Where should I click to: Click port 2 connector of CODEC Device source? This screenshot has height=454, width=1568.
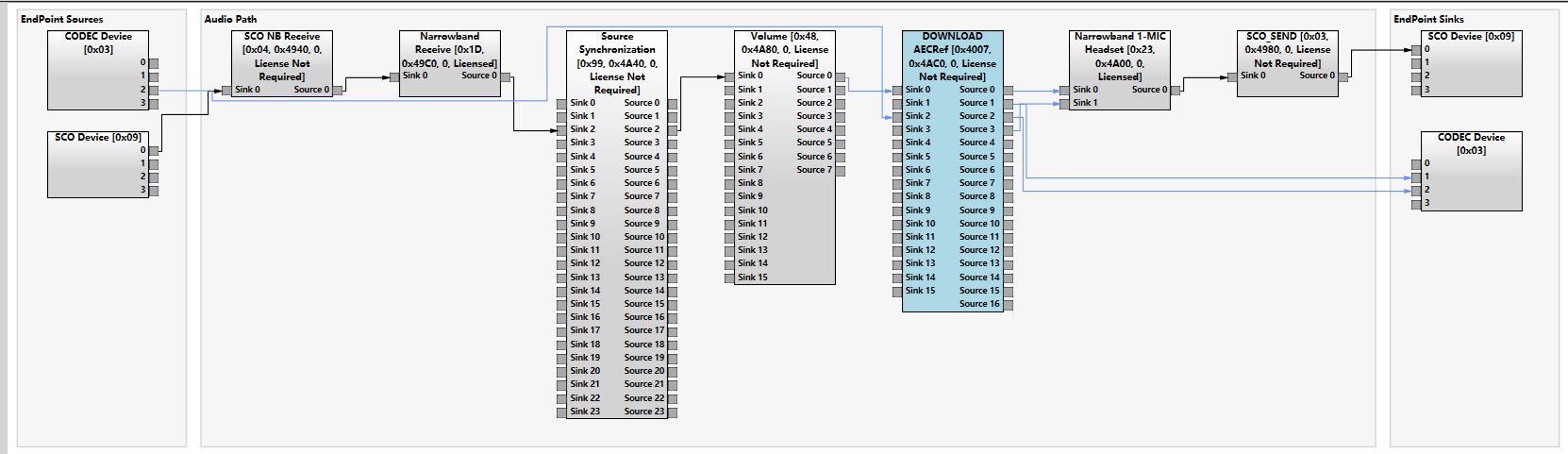[154, 91]
